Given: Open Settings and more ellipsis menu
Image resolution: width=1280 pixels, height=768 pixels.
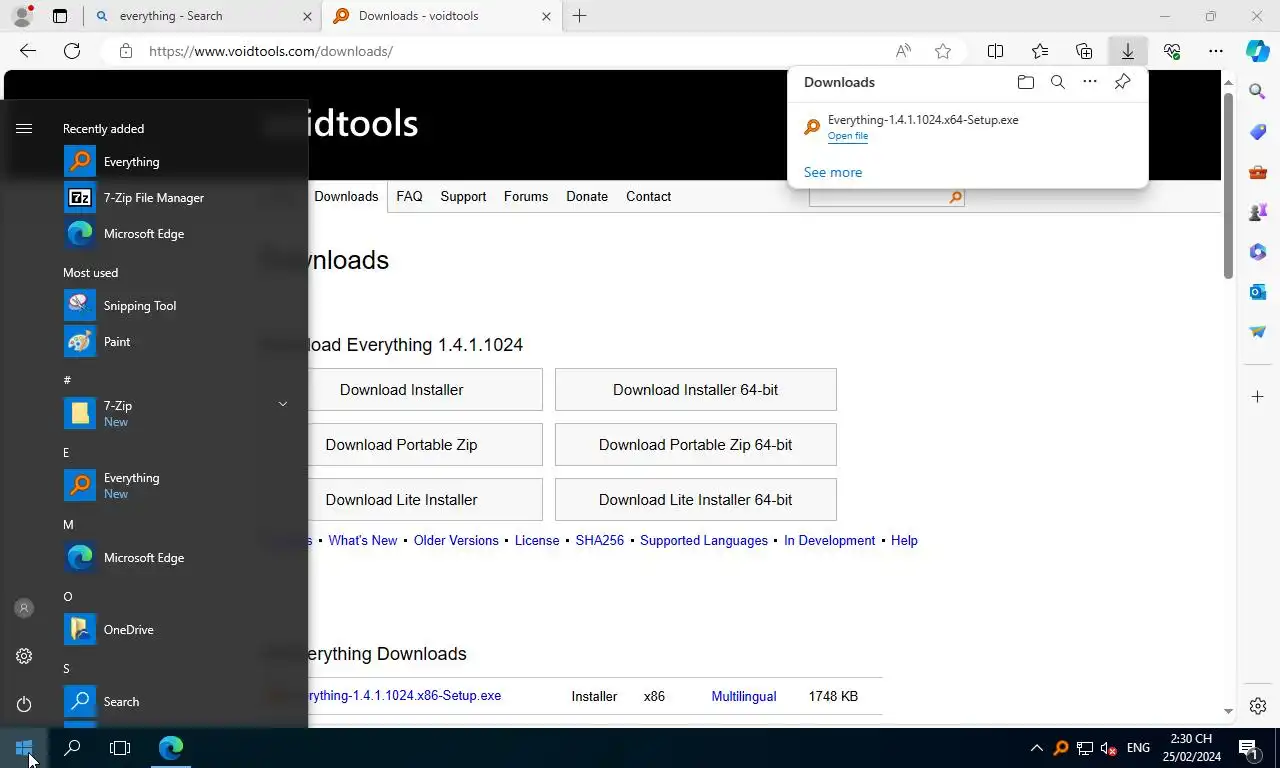Looking at the screenshot, I should [1216, 51].
